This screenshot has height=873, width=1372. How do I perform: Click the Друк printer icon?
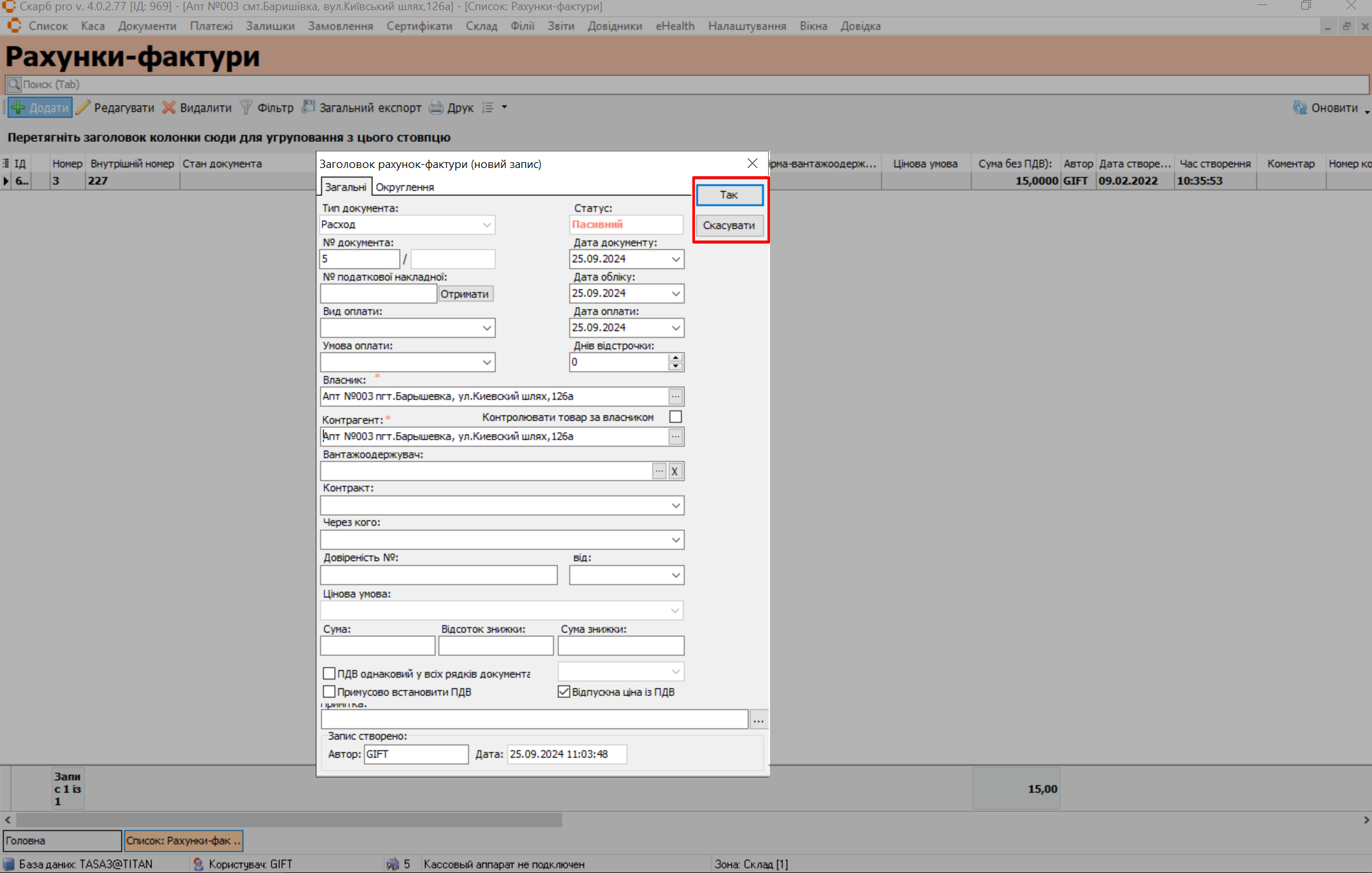pyautogui.click(x=436, y=108)
